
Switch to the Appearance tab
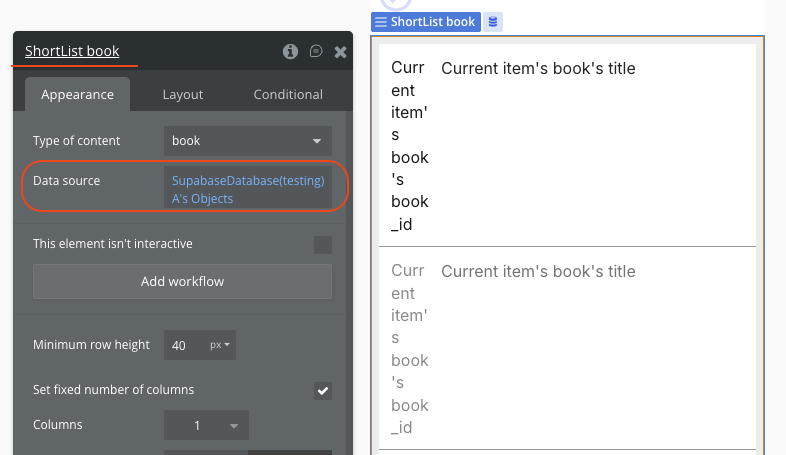(x=77, y=94)
